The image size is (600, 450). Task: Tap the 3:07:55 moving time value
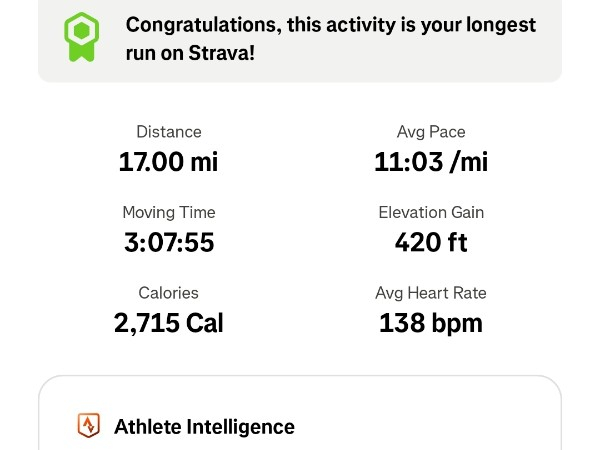point(168,241)
